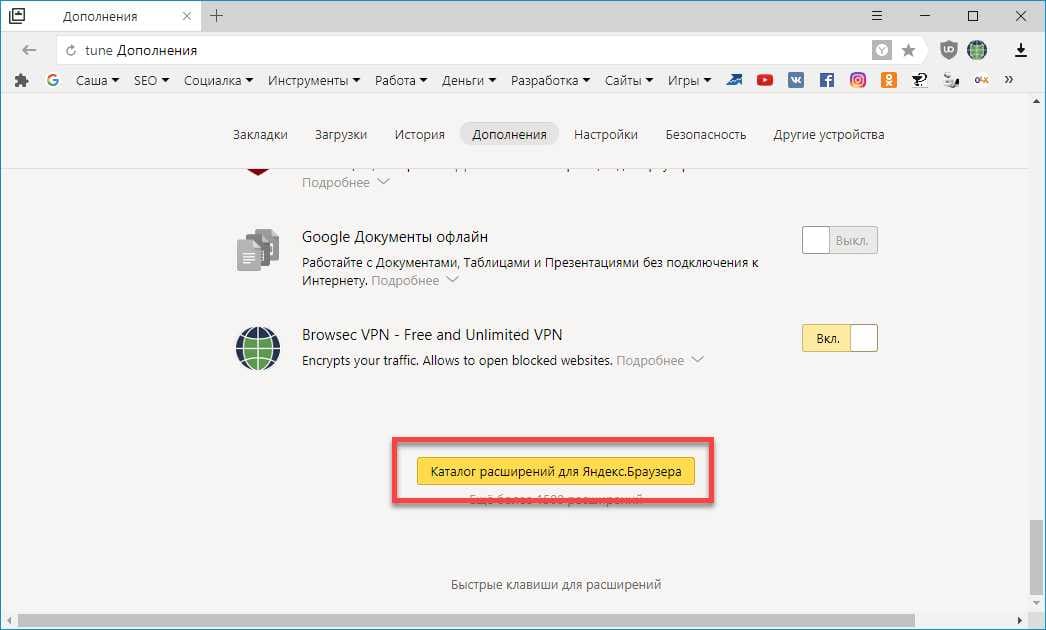Screen dimensions: 1046x630
Task: Minimize the browser window
Action: click(x=925, y=15)
